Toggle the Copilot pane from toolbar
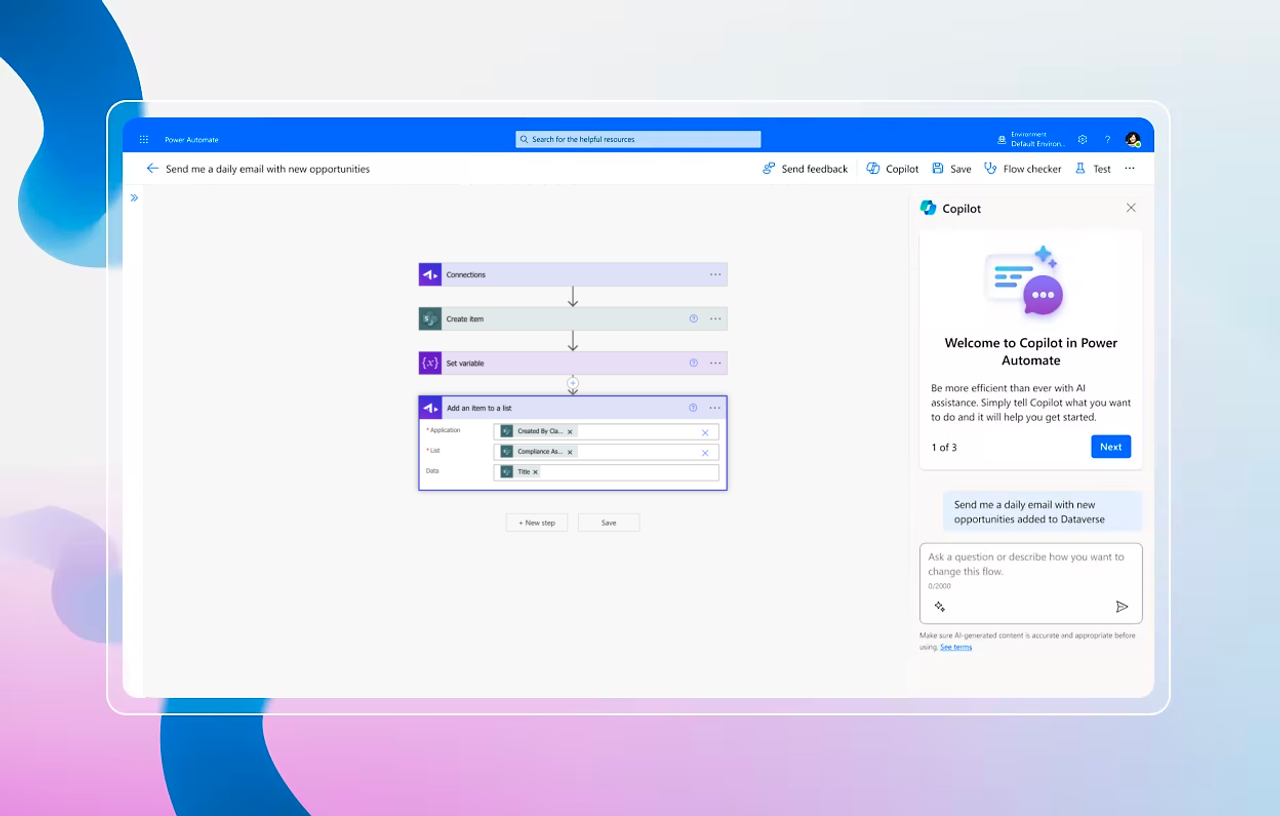The height and width of the screenshot is (816, 1280). (892, 169)
